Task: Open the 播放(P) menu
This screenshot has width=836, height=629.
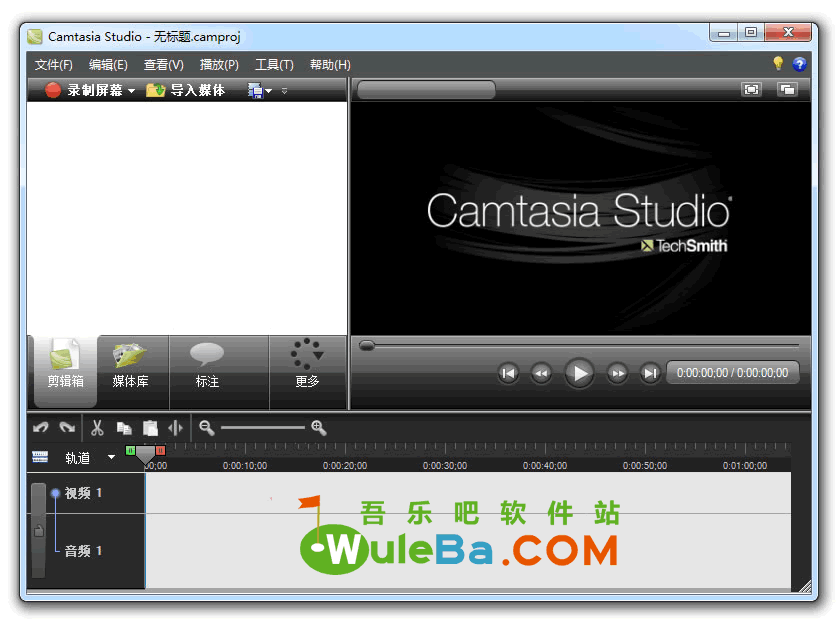Action: click(x=219, y=65)
